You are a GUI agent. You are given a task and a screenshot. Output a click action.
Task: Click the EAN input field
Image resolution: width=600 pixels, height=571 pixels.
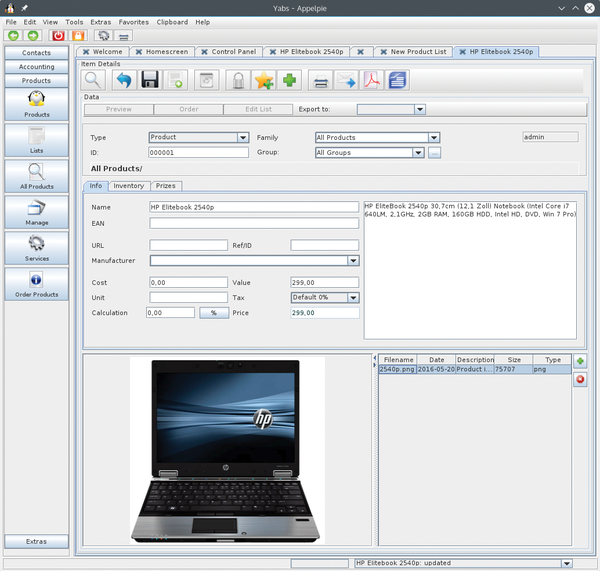[254, 223]
